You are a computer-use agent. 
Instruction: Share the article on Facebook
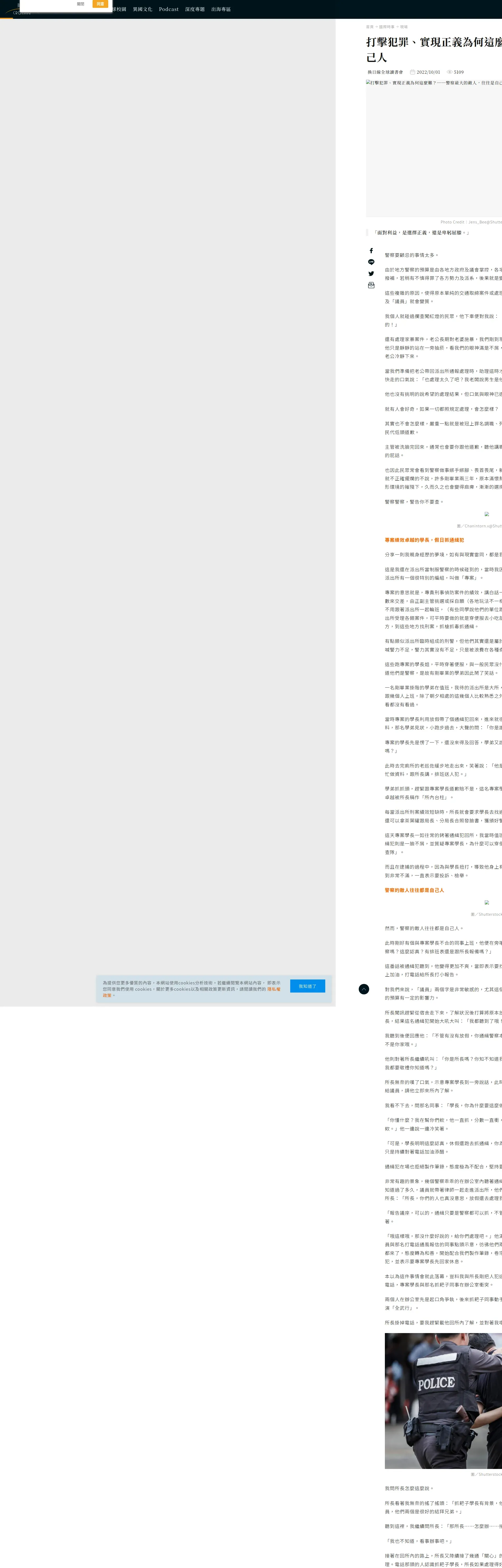coord(370,251)
